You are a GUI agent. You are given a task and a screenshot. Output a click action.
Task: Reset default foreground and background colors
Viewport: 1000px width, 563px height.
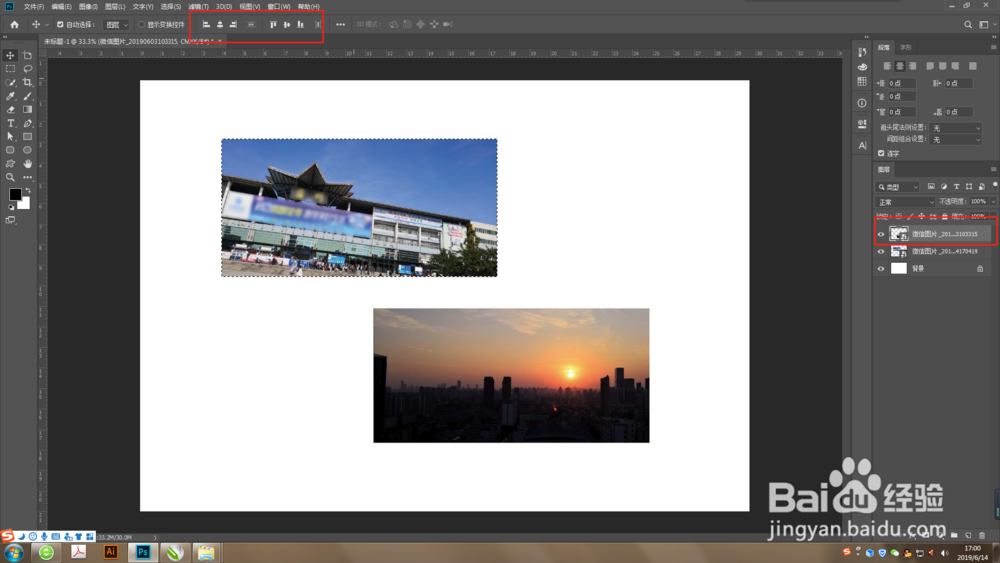point(11,207)
